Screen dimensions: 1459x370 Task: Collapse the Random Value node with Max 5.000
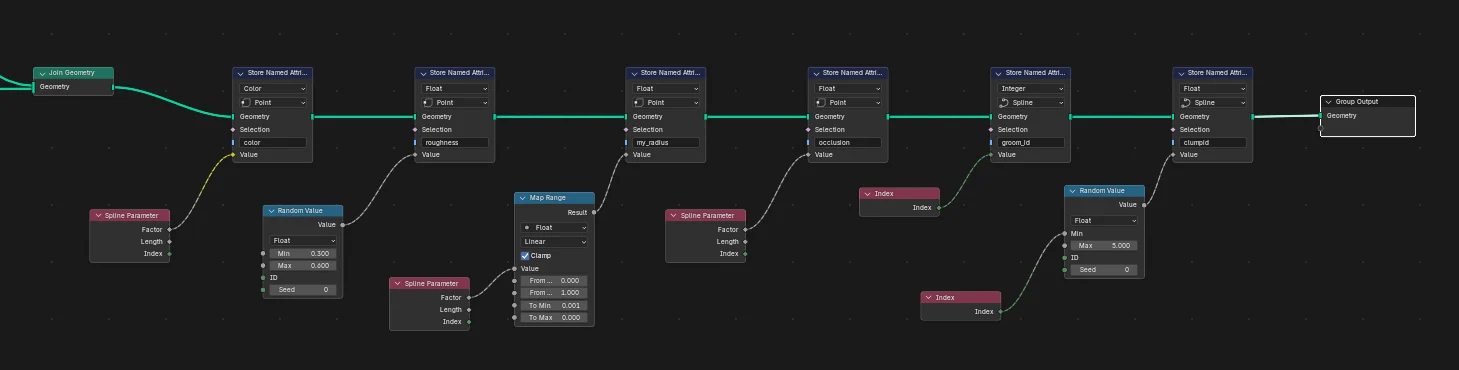(1073, 191)
